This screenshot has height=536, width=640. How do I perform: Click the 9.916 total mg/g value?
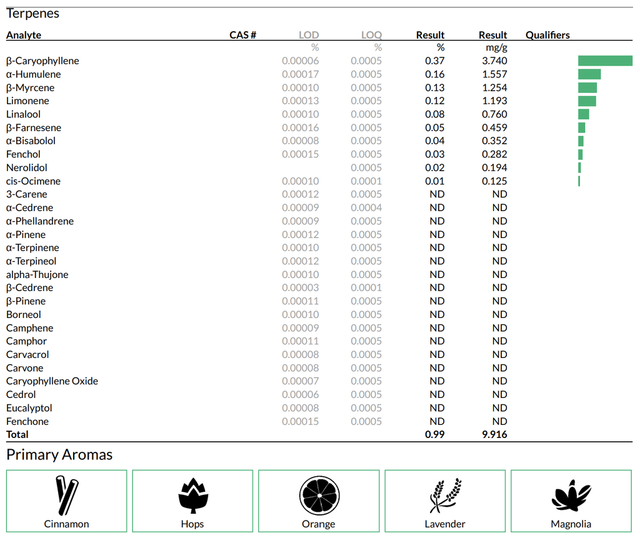[494, 435]
